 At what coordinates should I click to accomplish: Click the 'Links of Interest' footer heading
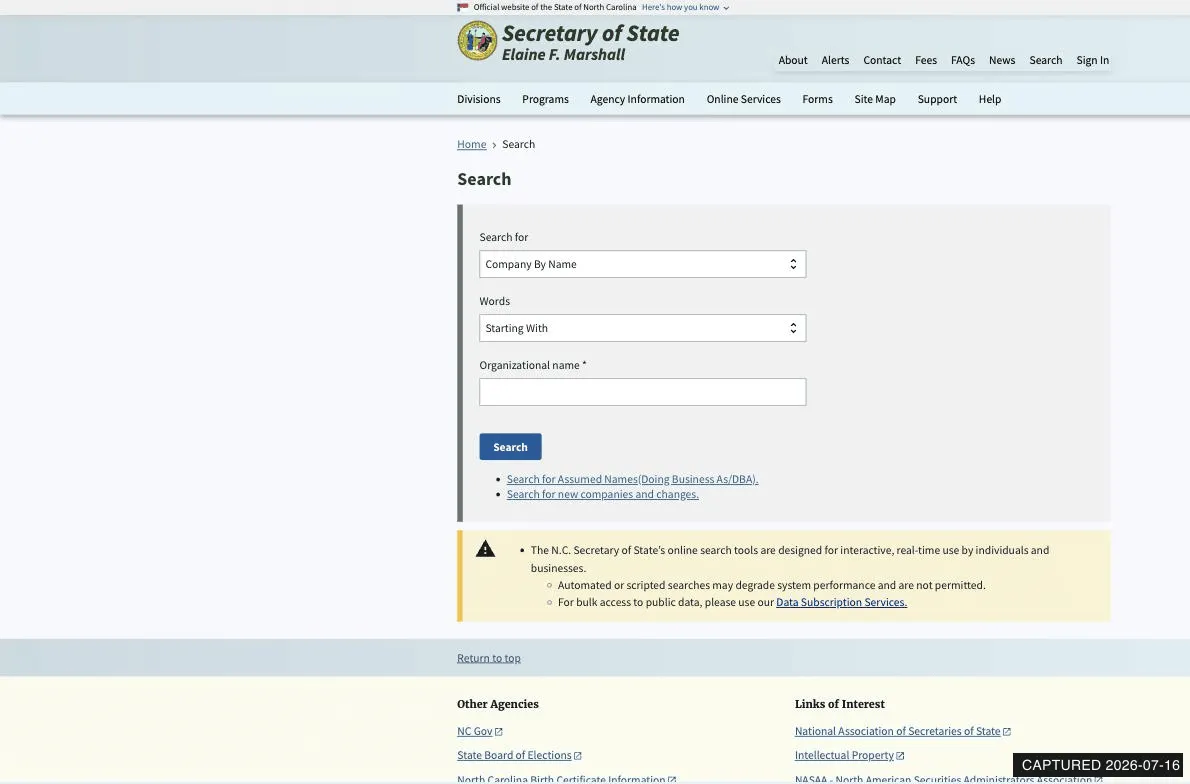(x=839, y=704)
